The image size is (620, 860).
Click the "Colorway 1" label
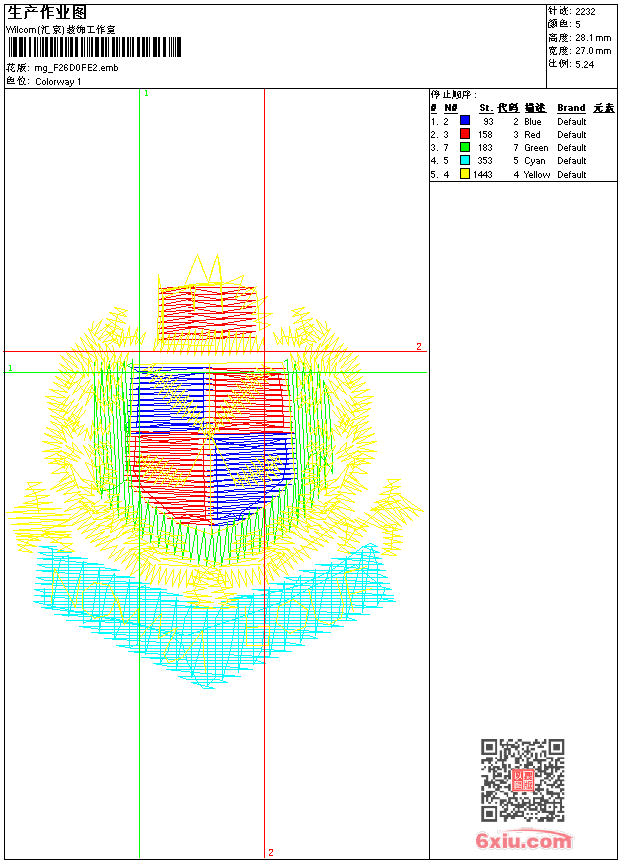(58, 82)
